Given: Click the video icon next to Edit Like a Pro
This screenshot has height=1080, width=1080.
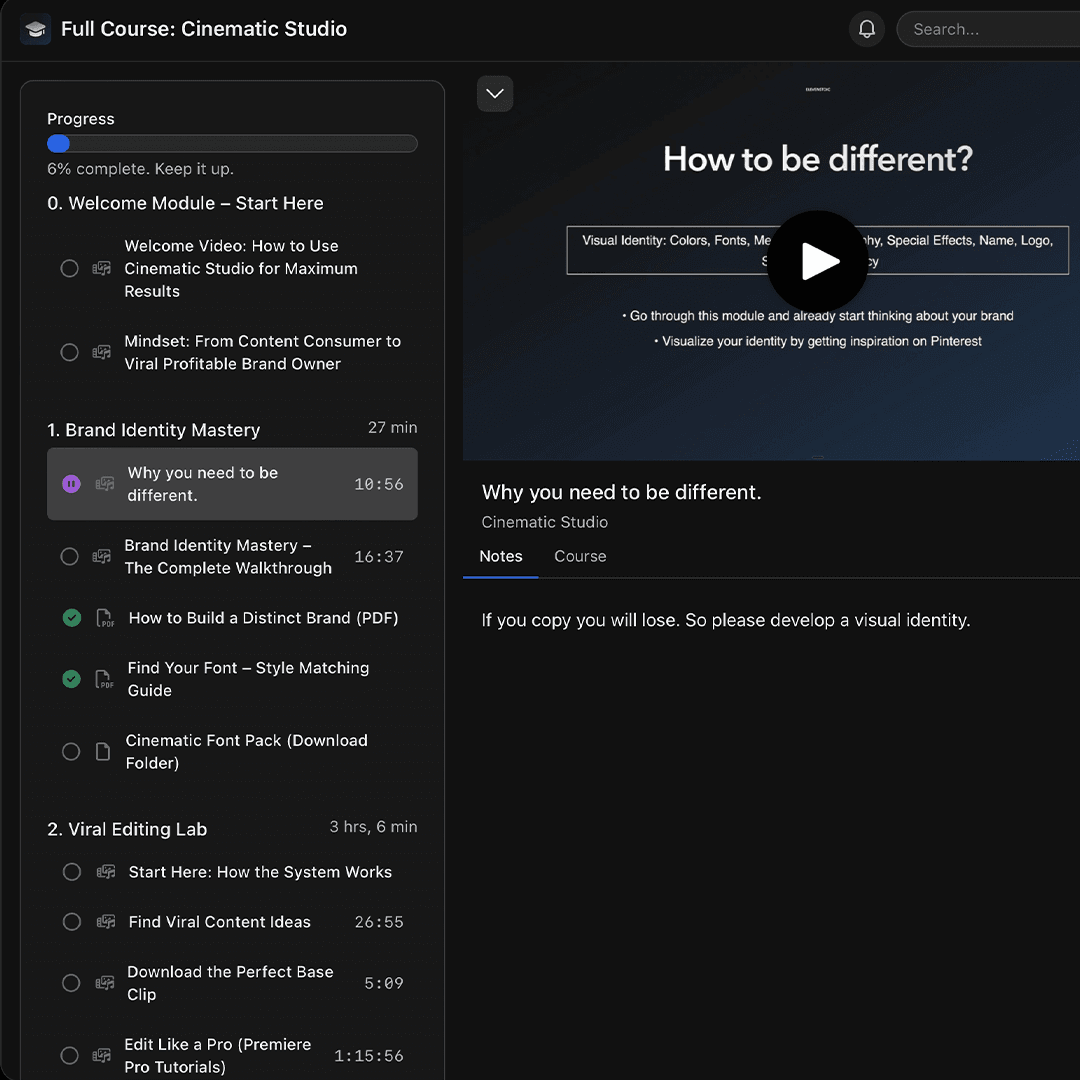Looking at the screenshot, I should (x=101, y=1055).
